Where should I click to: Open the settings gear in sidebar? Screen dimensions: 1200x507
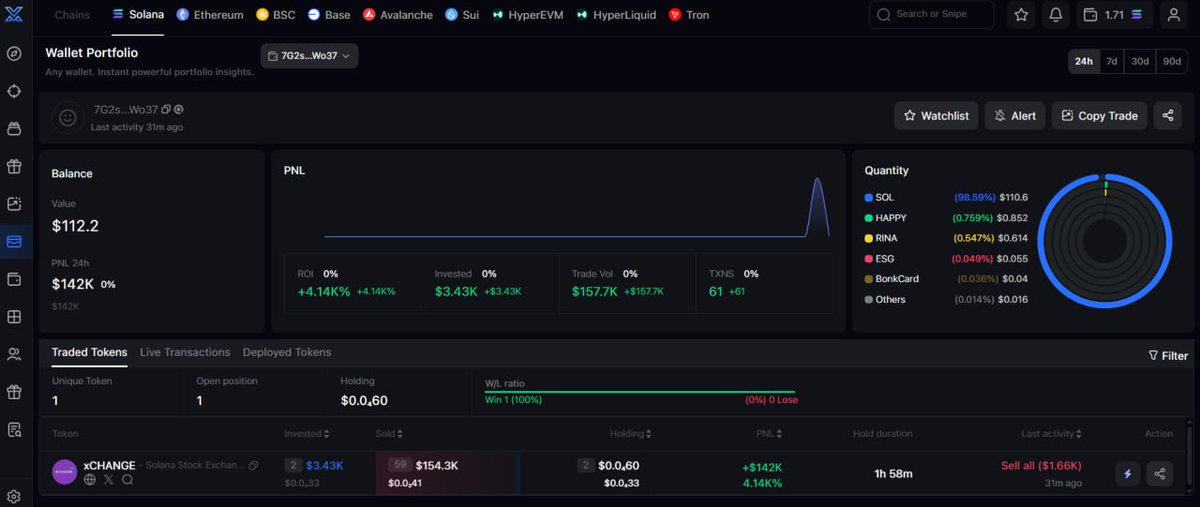pyautogui.click(x=14, y=496)
